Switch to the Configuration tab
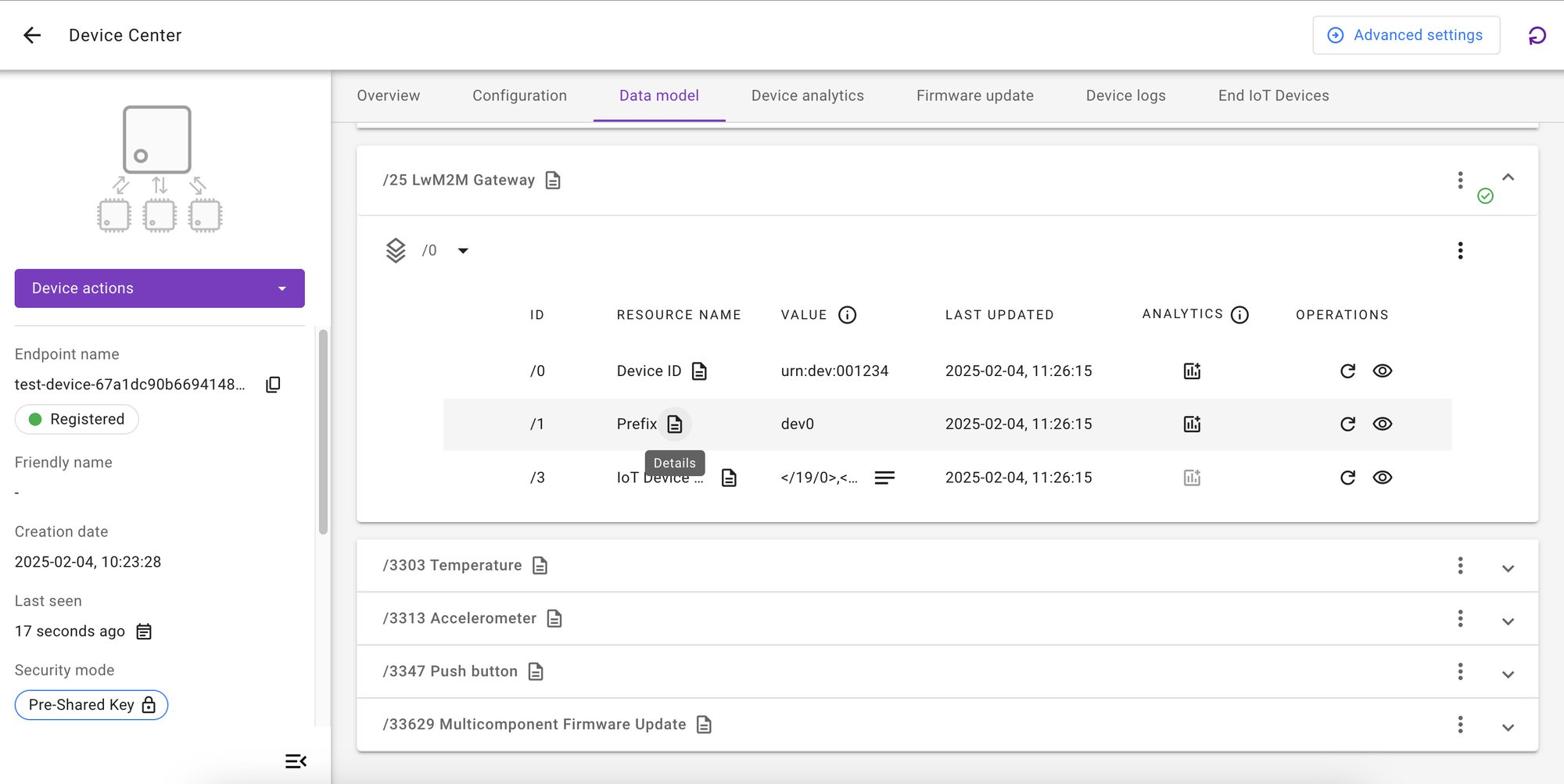The height and width of the screenshot is (784, 1564). [519, 96]
